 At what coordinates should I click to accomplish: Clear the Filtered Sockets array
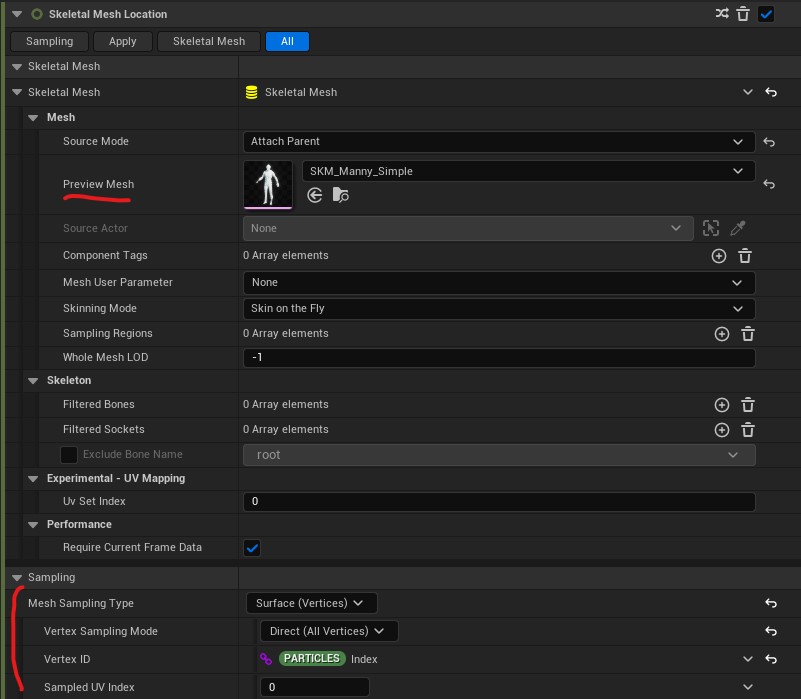(748, 430)
